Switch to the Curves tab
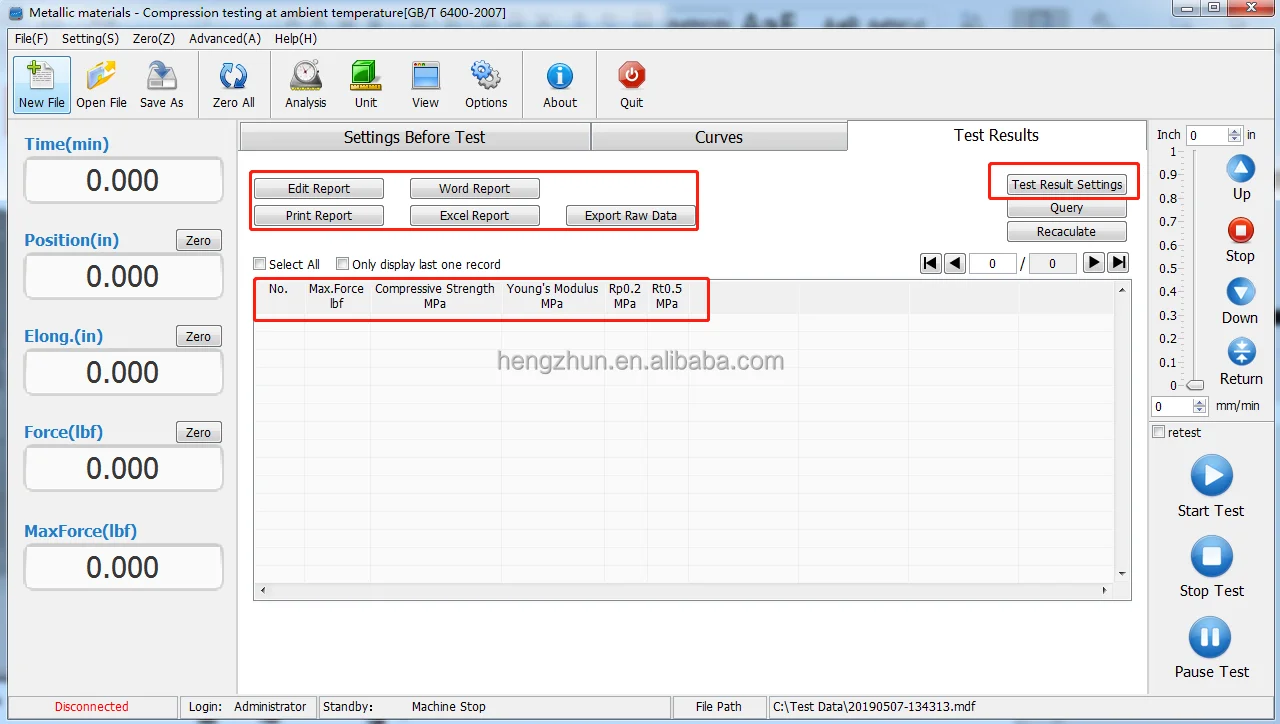This screenshot has width=1280, height=724. tap(718, 137)
